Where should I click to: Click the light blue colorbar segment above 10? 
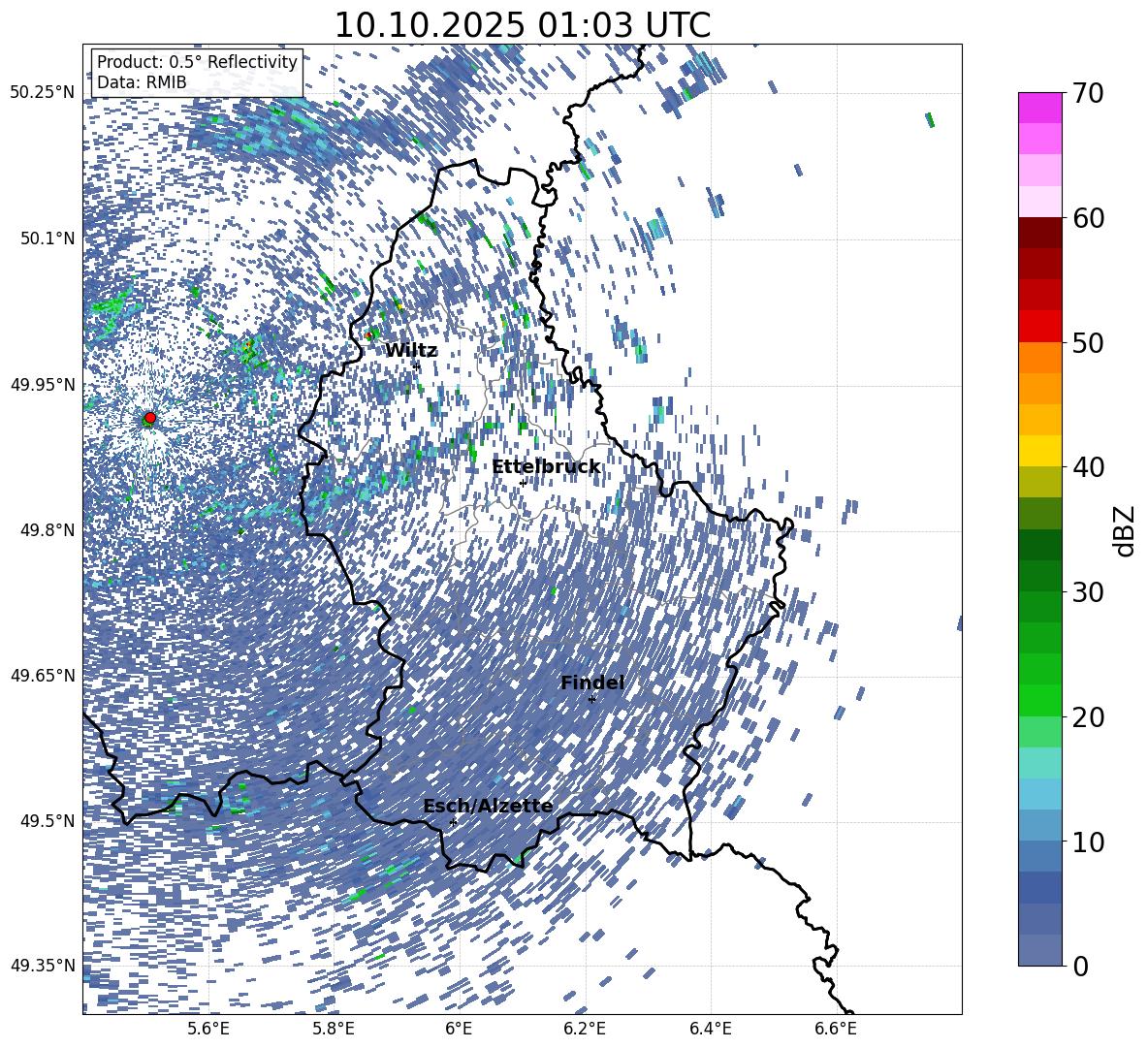(x=1039, y=825)
